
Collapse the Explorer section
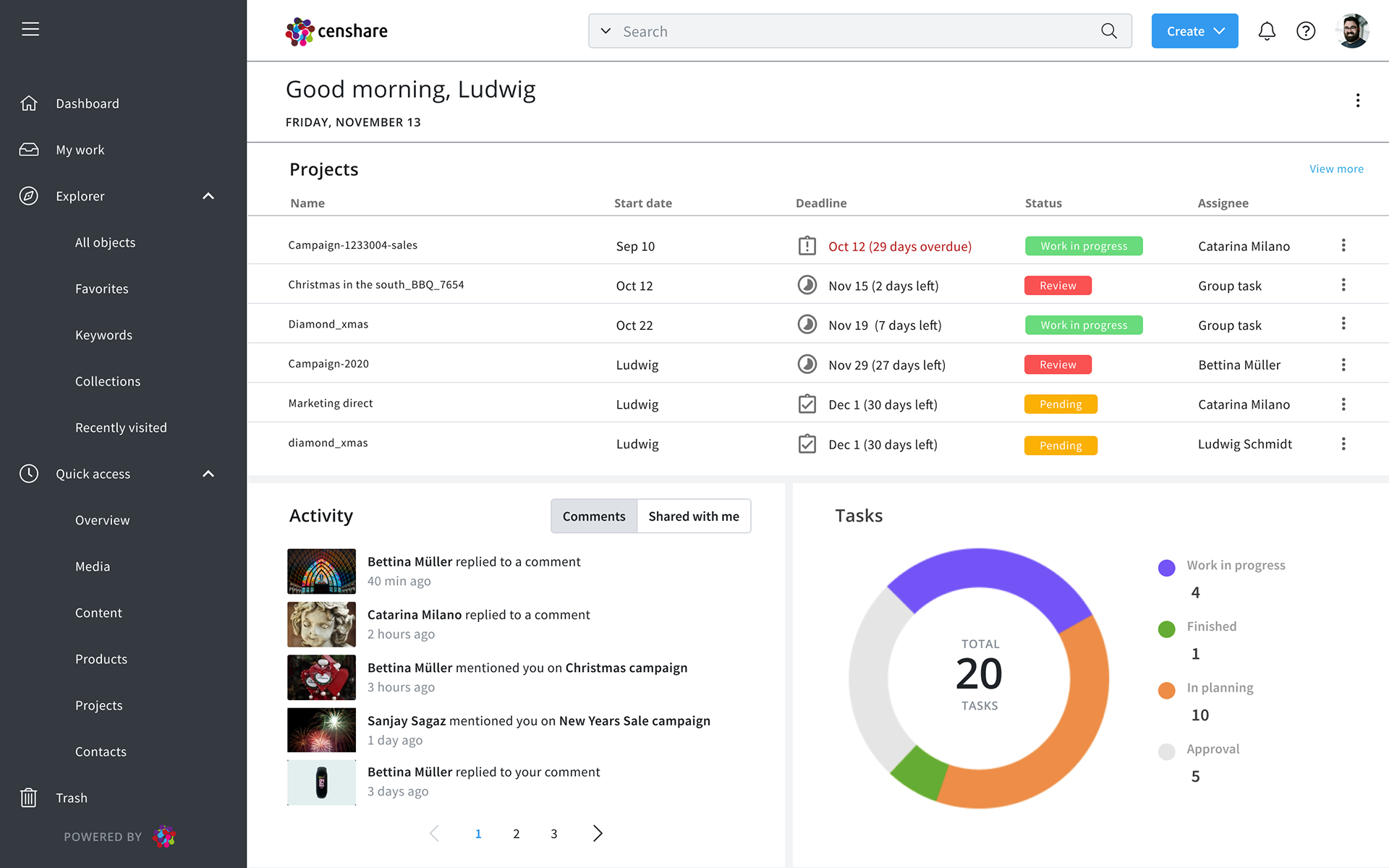click(x=208, y=196)
